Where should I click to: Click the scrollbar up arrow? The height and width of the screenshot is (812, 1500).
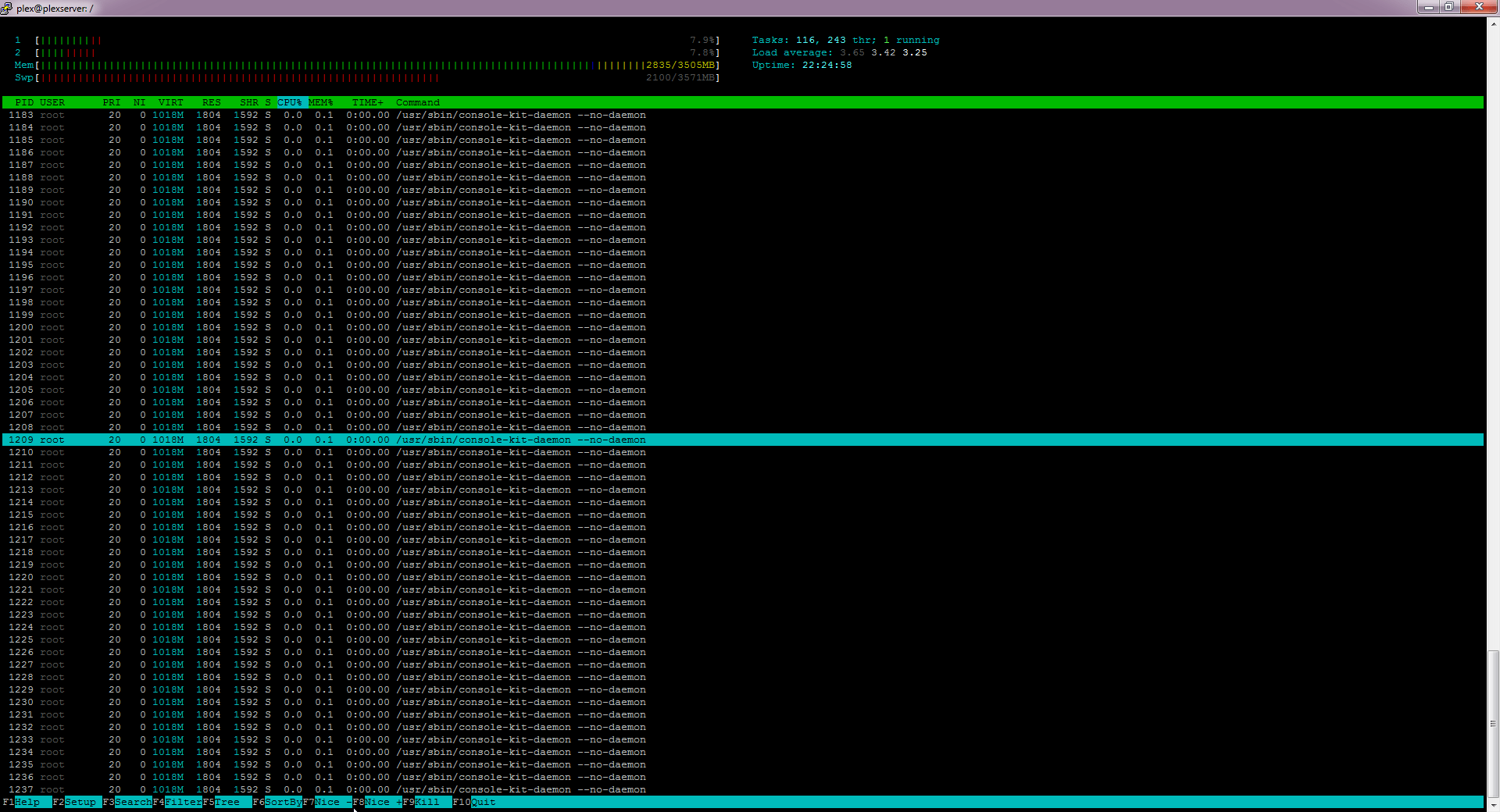(x=1493, y=23)
